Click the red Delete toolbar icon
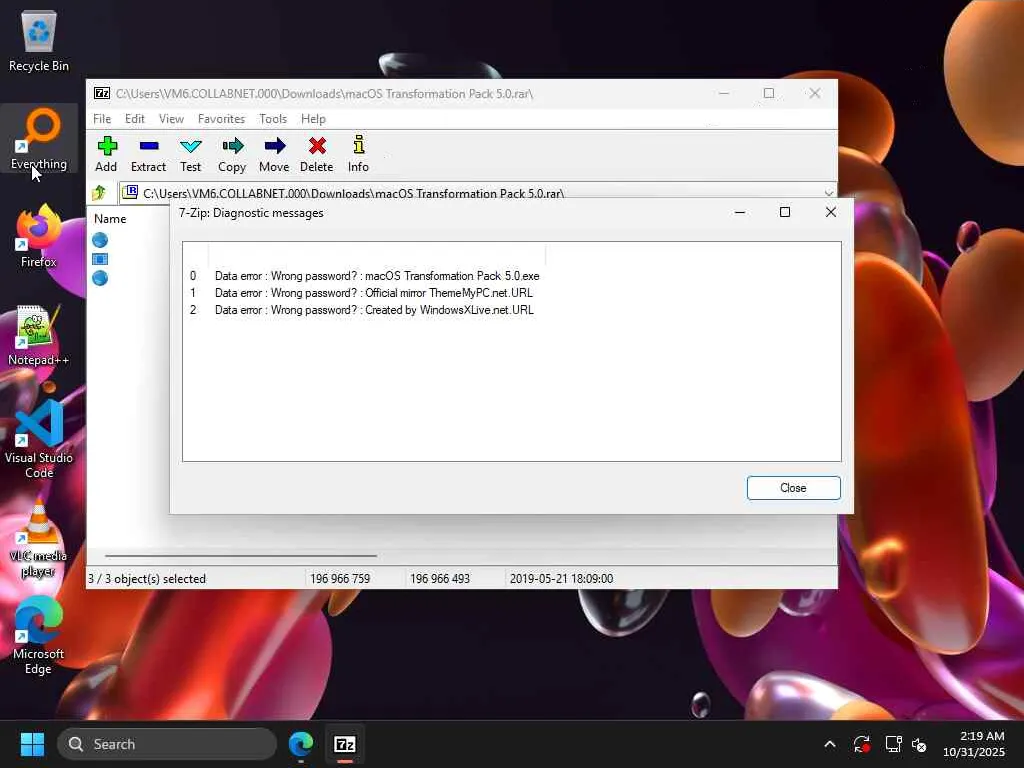This screenshot has height=768, width=1024. pos(317,154)
